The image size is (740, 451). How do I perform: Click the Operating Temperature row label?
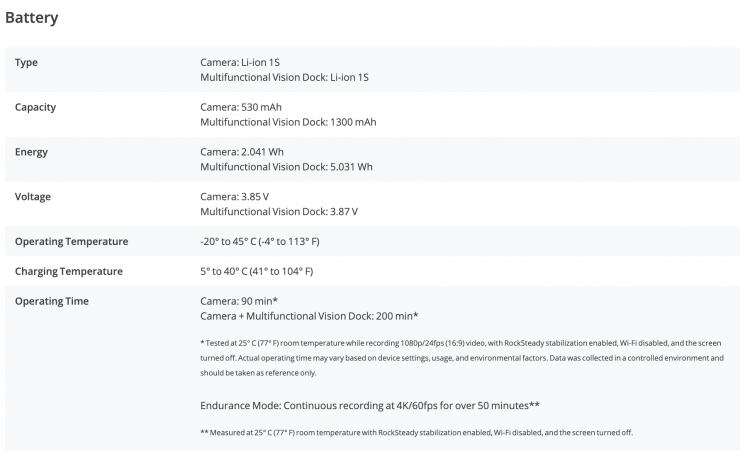tap(72, 241)
